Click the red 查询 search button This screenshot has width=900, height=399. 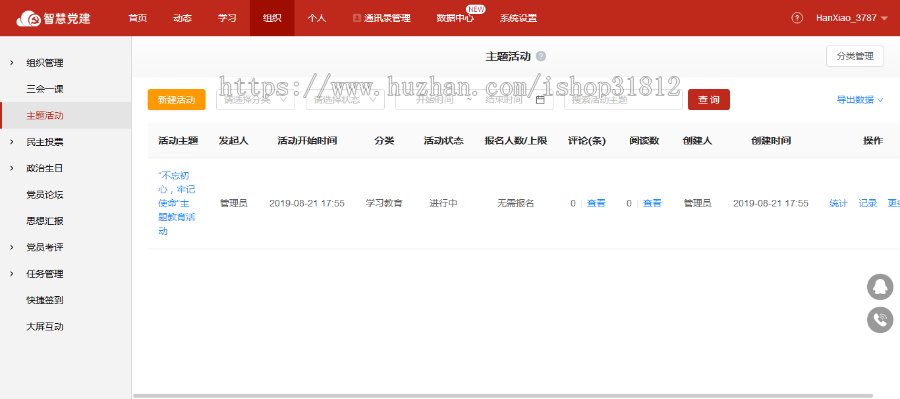click(x=709, y=99)
